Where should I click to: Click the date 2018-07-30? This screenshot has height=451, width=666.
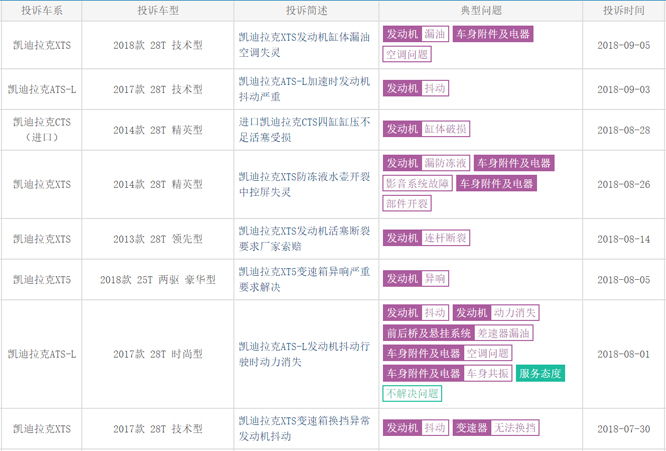pyautogui.click(x=624, y=428)
